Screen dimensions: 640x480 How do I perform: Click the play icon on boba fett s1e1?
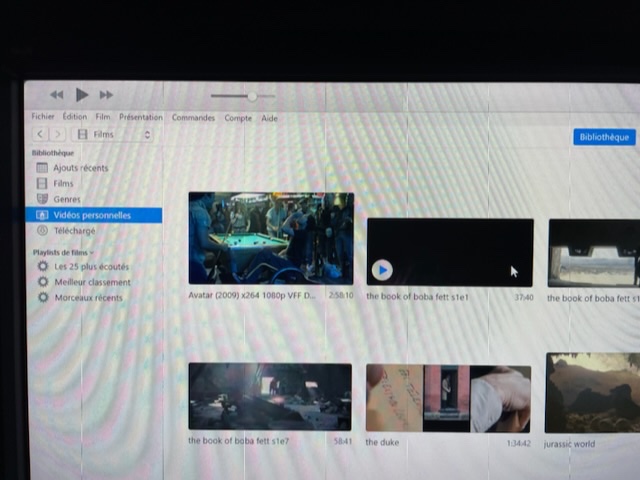pyautogui.click(x=382, y=270)
